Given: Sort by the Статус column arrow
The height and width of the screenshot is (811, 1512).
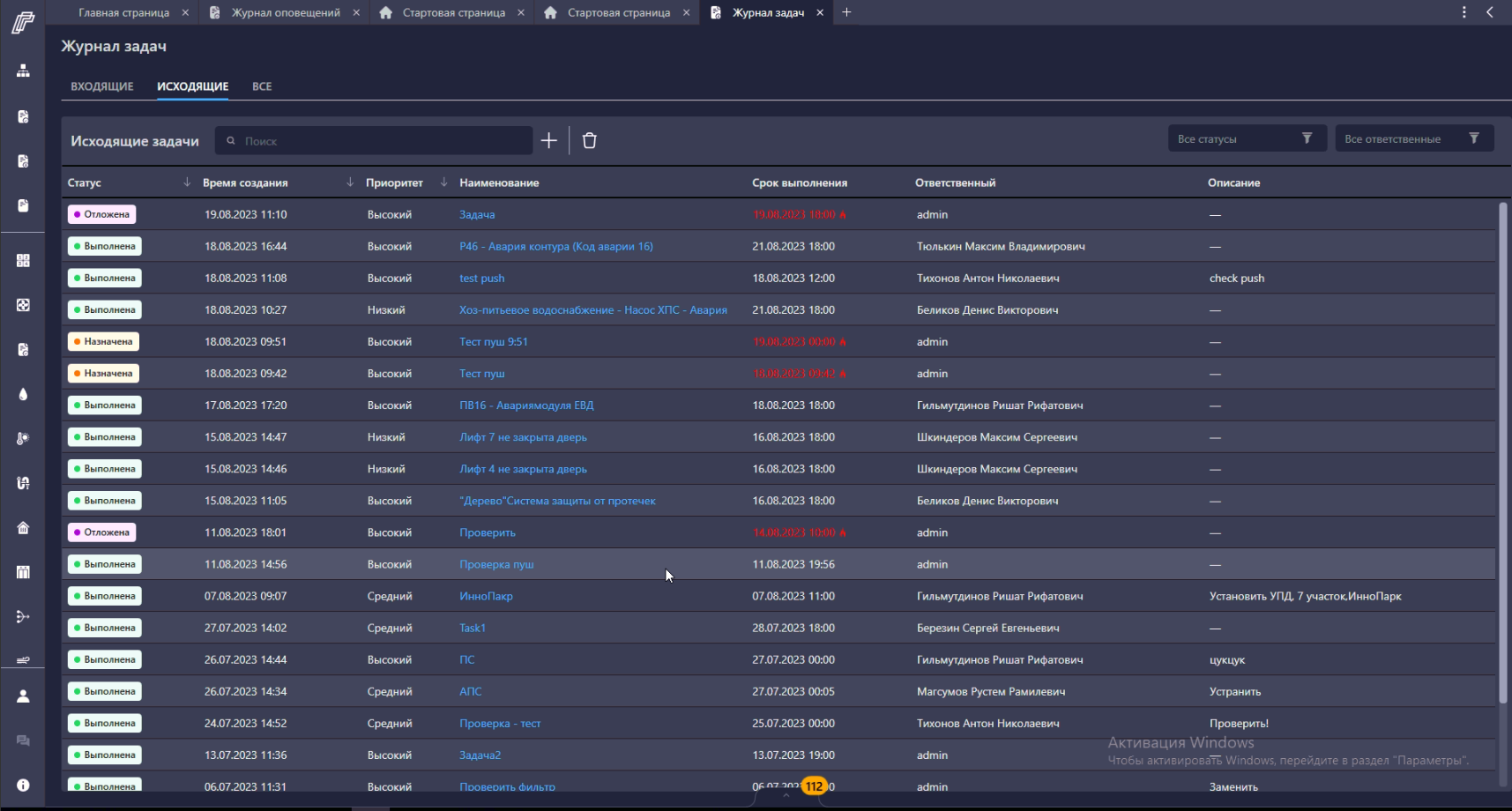Looking at the screenshot, I should [x=187, y=182].
